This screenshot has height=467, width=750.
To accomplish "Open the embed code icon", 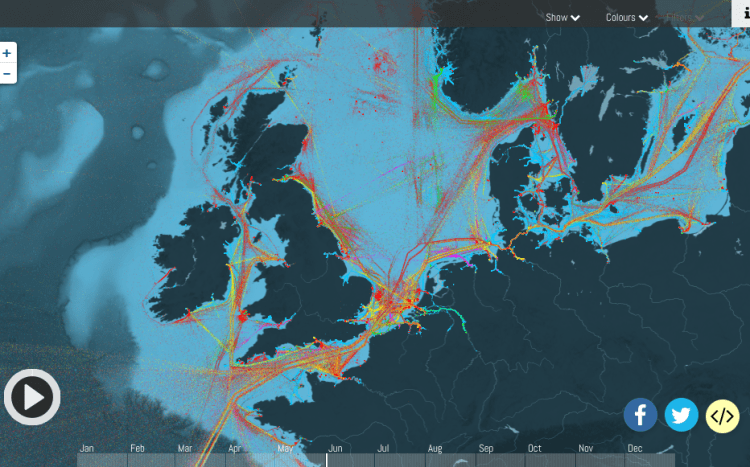I will click(x=722, y=414).
